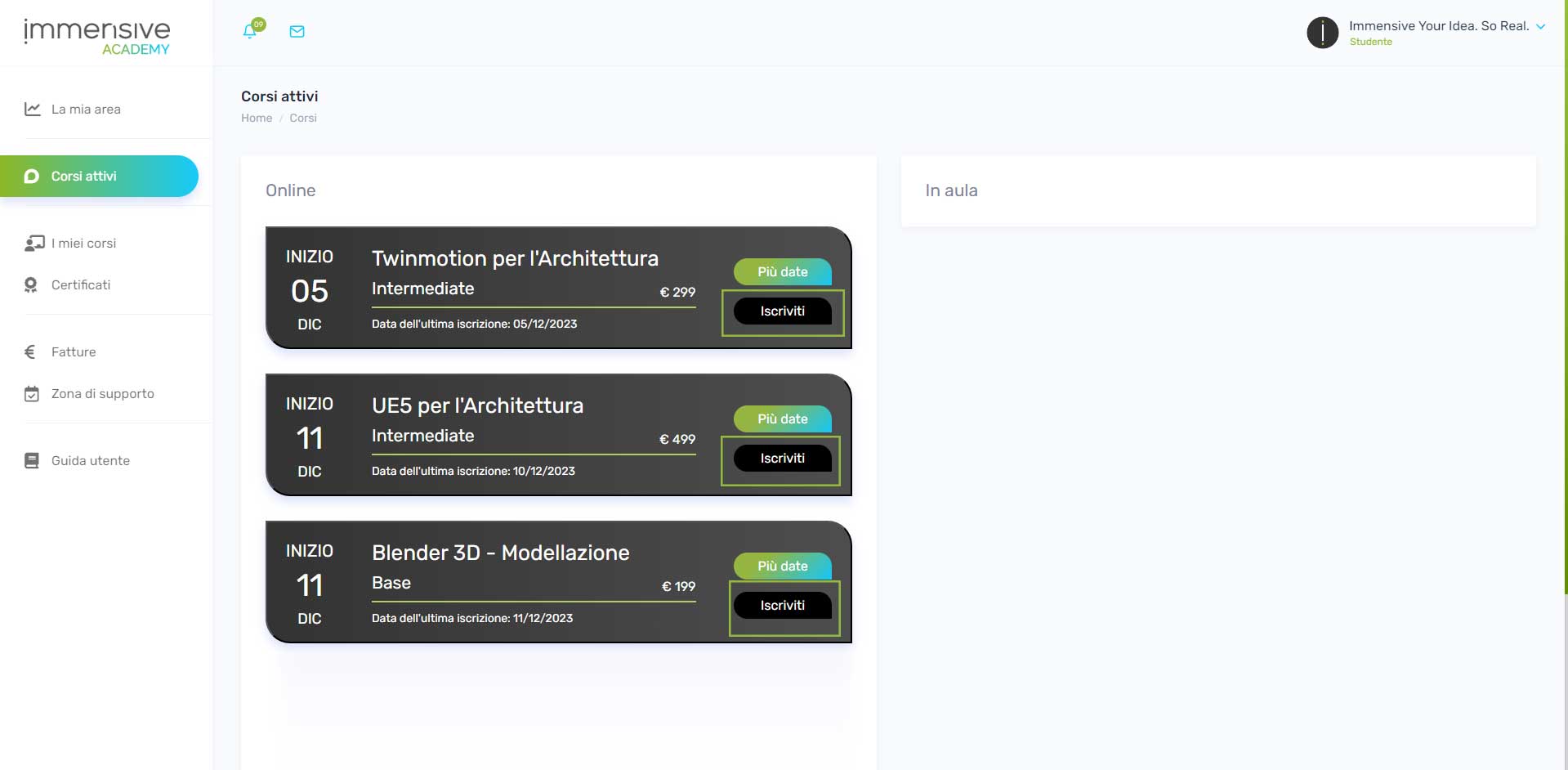This screenshot has height=770, width=1568.
Task: Open the messages envelope icon
Action: 297,32
